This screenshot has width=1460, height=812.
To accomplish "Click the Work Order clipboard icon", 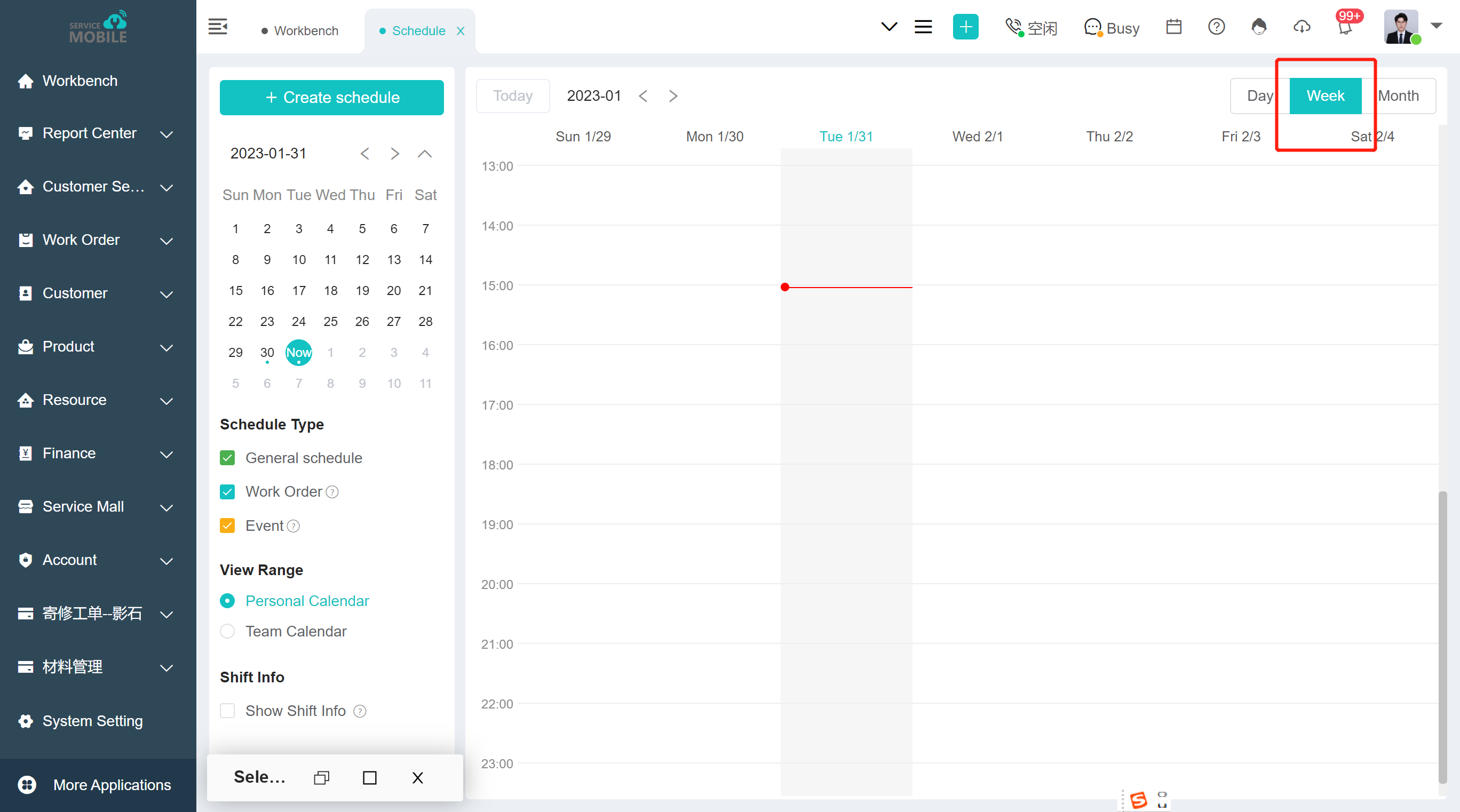I will pyautogui.click(x=26, y=240).
